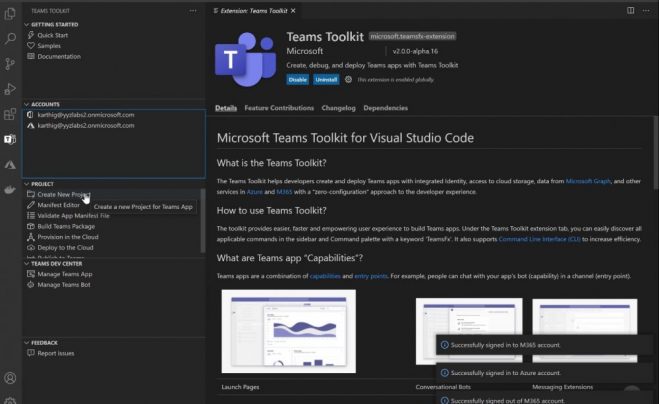The image size is (659, 404).
Task: Switch to the Dependencies tab
Action: tap(385, 108)
